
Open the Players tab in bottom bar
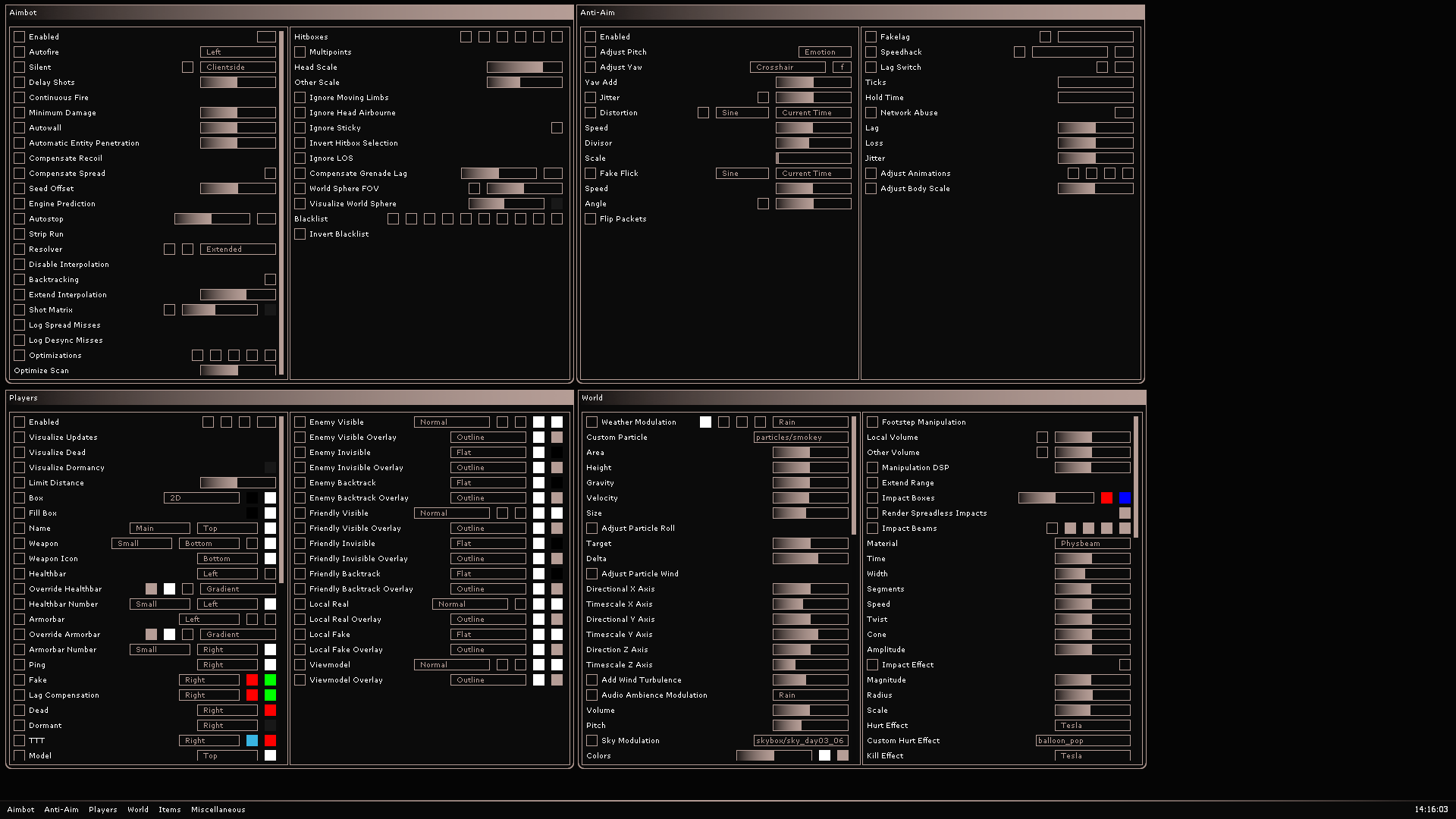tap(102, 809)
